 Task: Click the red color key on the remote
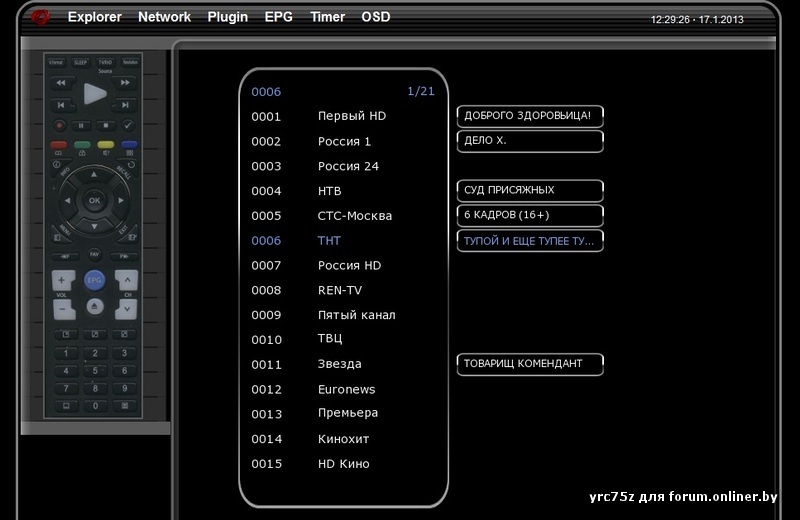click(59, 145)
